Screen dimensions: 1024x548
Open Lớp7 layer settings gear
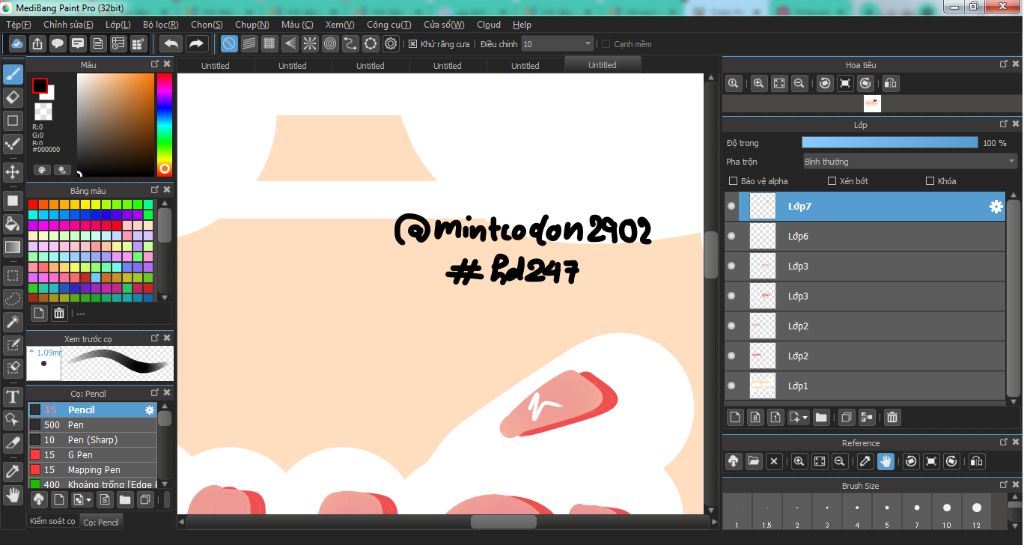[996, 206]
